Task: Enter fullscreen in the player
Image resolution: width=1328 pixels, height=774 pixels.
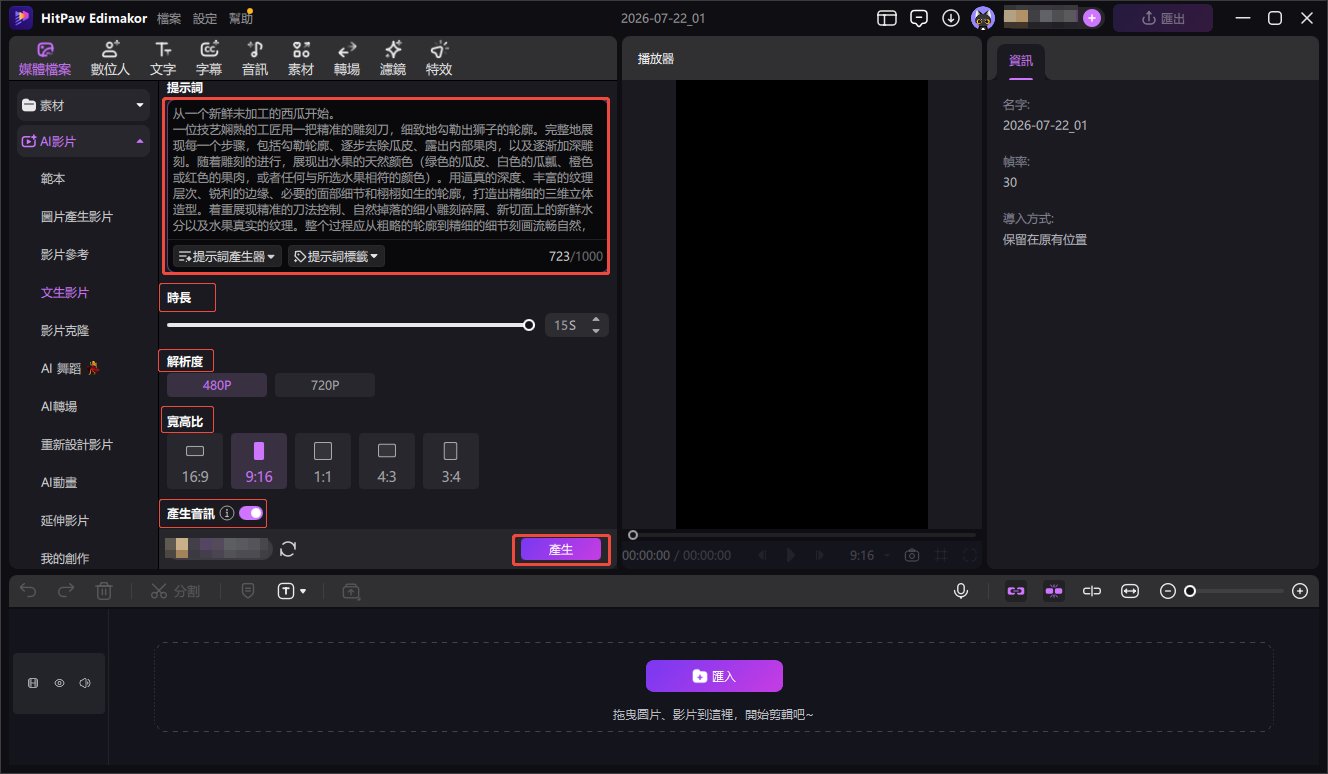Action: click(969, 555)
